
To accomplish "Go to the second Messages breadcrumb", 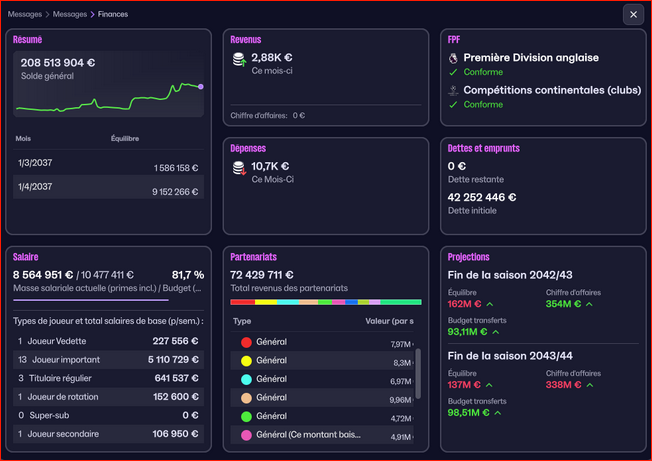I will tap(68, 15).
